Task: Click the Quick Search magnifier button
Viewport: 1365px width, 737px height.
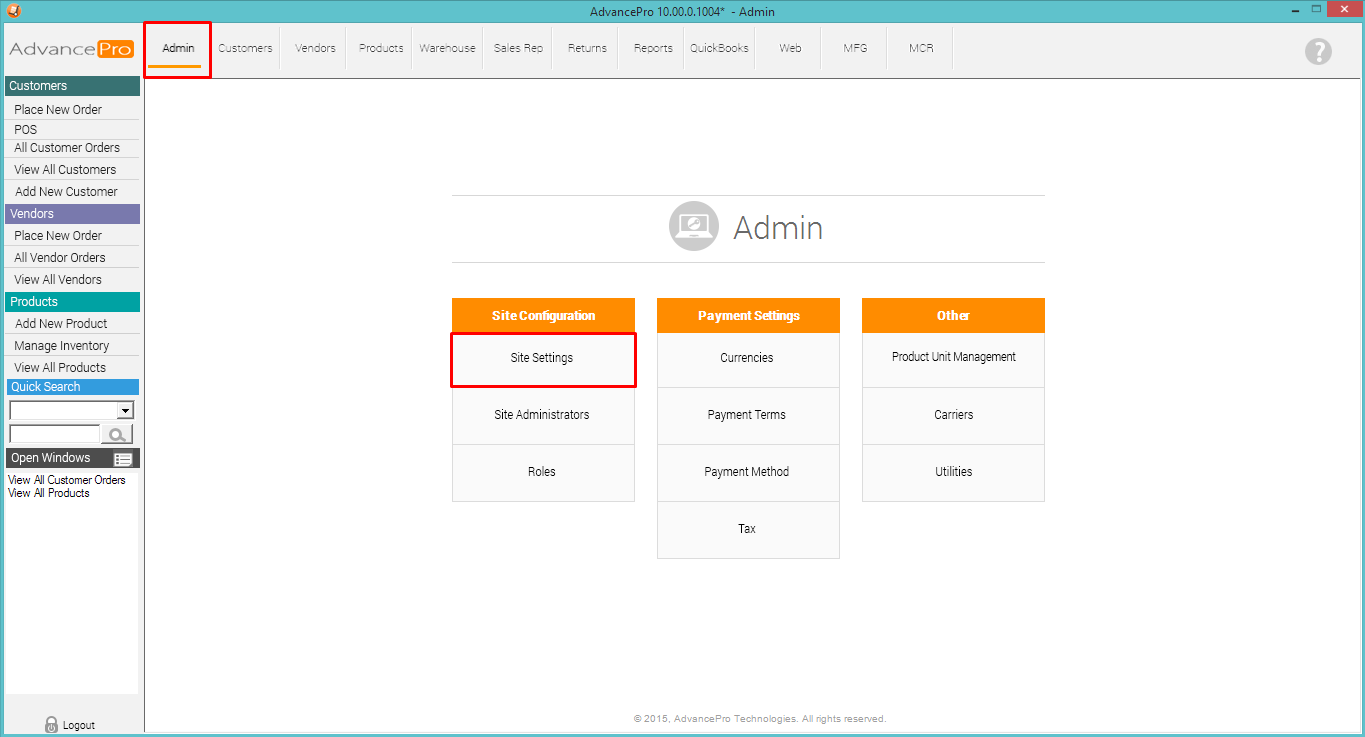Action: (117, 434)
